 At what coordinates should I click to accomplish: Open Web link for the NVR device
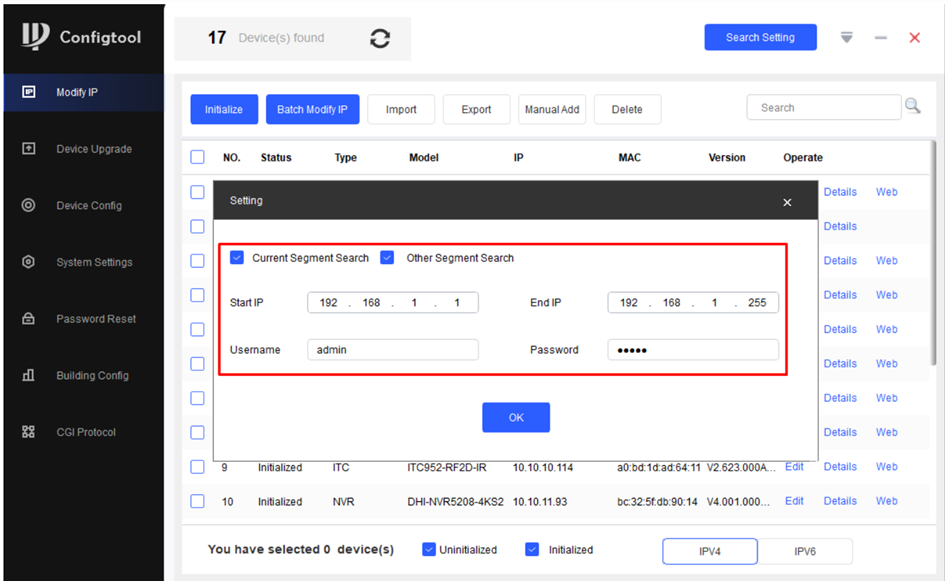[x=886, y=501]
